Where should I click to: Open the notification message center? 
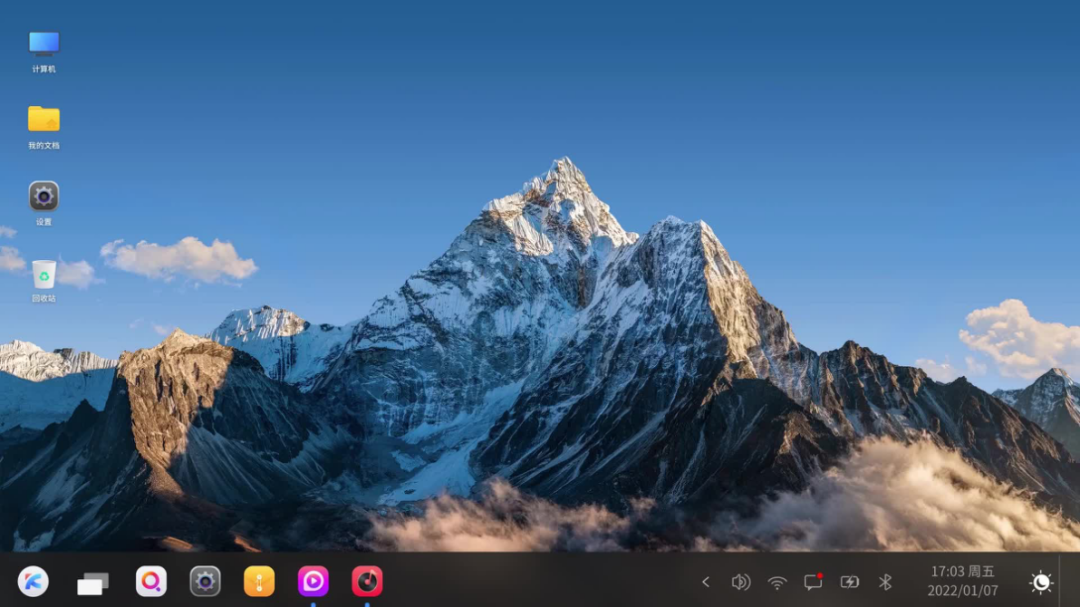(813, 582)
